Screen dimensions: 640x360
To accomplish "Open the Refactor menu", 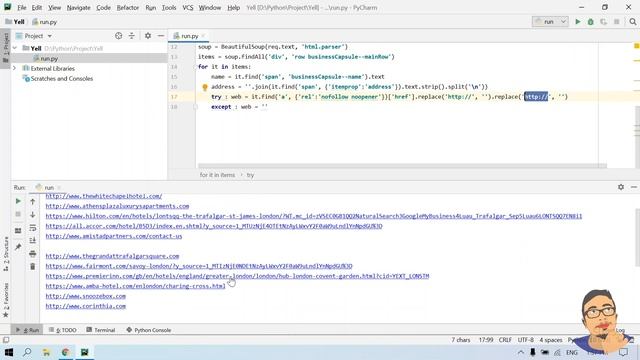I will [x=128, y=7].
